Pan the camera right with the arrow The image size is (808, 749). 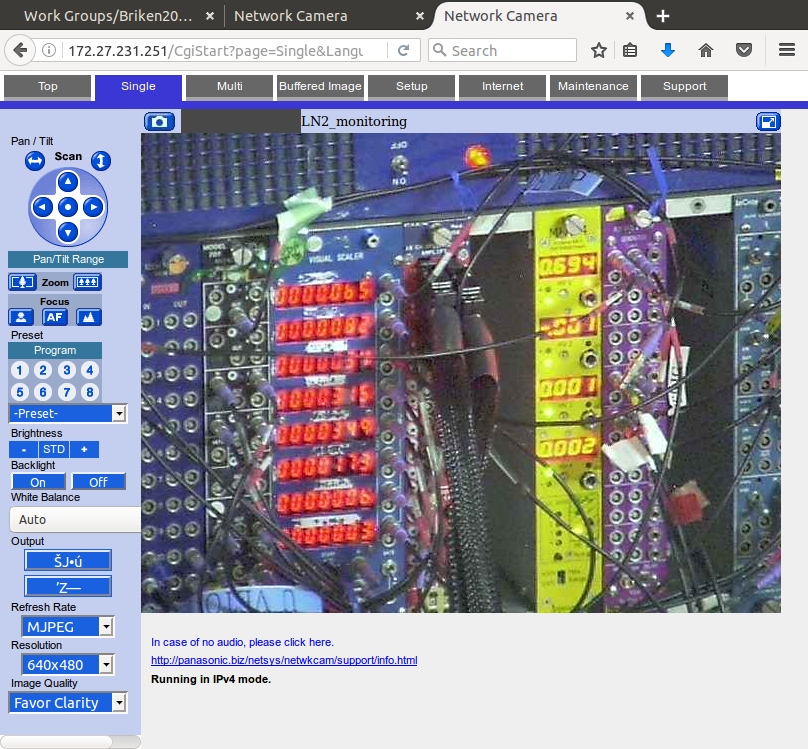(93, 207)
